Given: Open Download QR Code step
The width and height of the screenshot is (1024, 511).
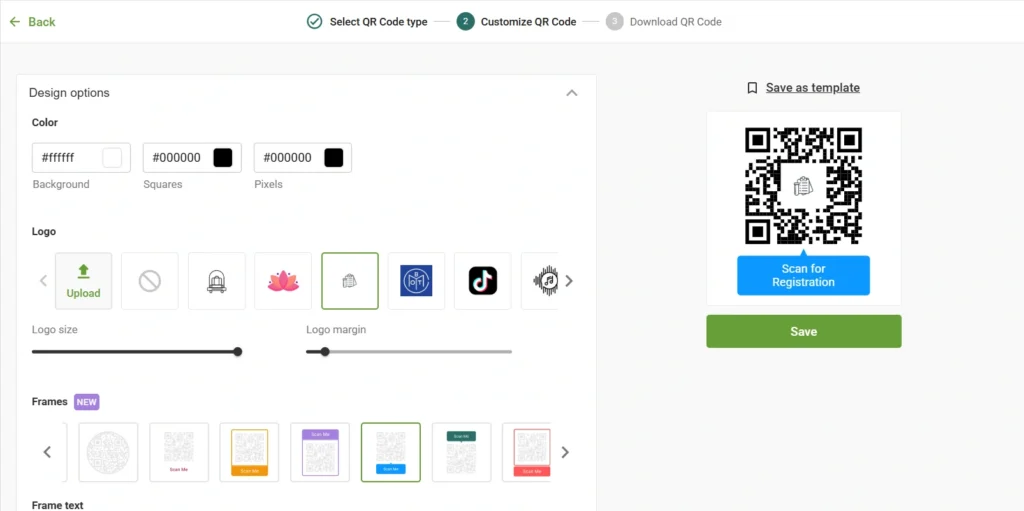Looking at the screenshot, I should point(675,22).
